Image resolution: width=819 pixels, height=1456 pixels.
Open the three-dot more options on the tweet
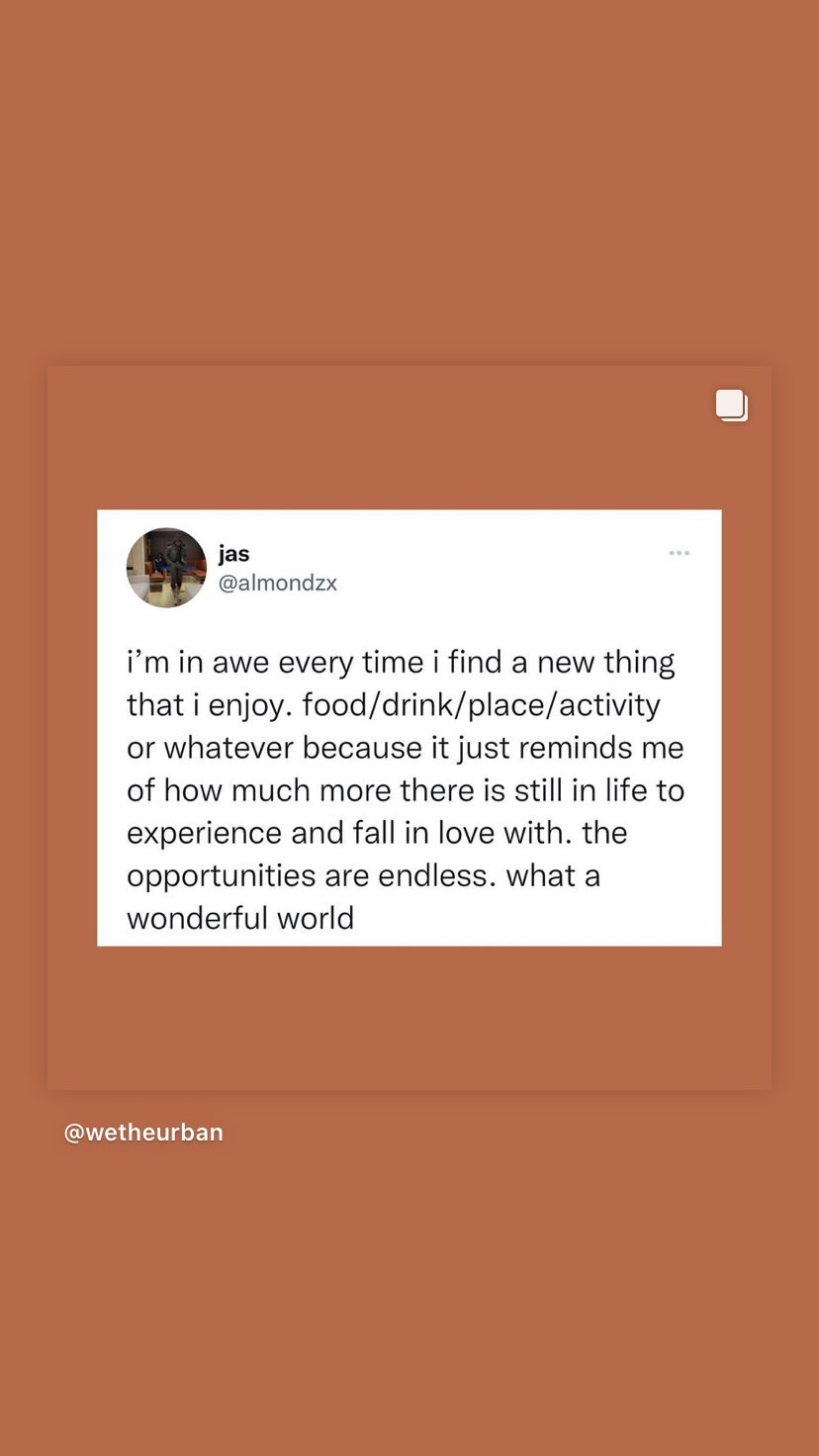tap(679, 553)
